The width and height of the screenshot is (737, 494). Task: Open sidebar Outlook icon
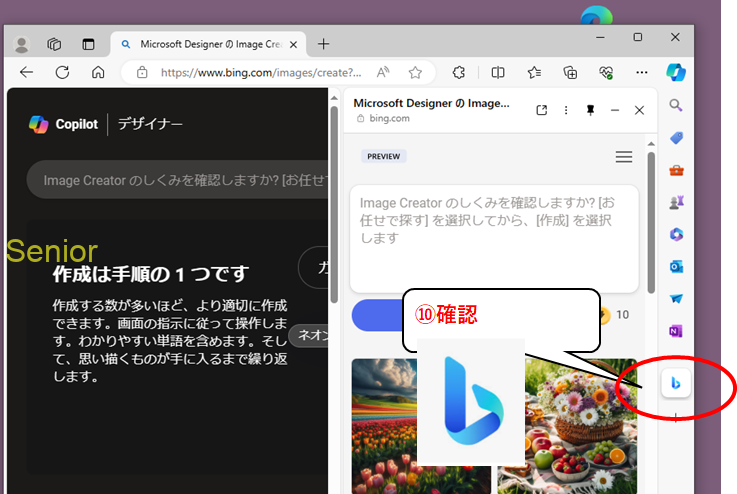(676, 267)
